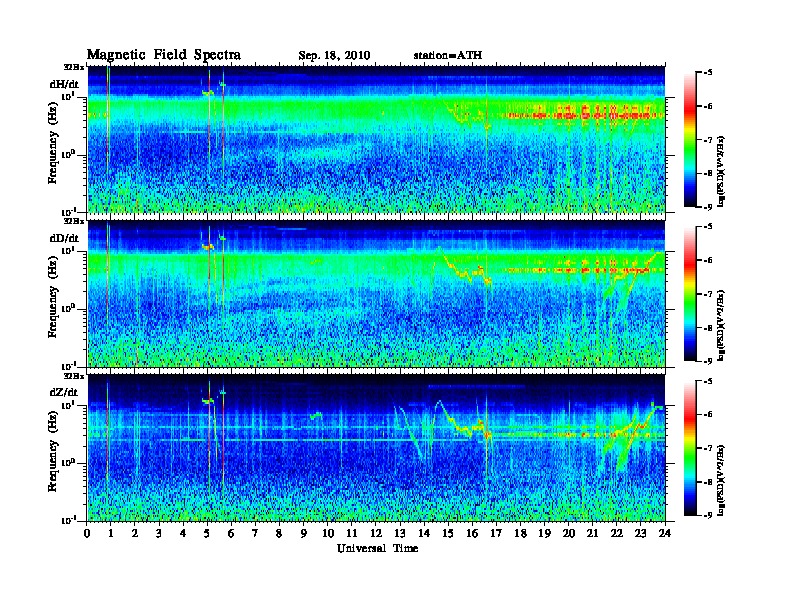
Task: Click hour 16 on time axis
Action: point(472,534)
